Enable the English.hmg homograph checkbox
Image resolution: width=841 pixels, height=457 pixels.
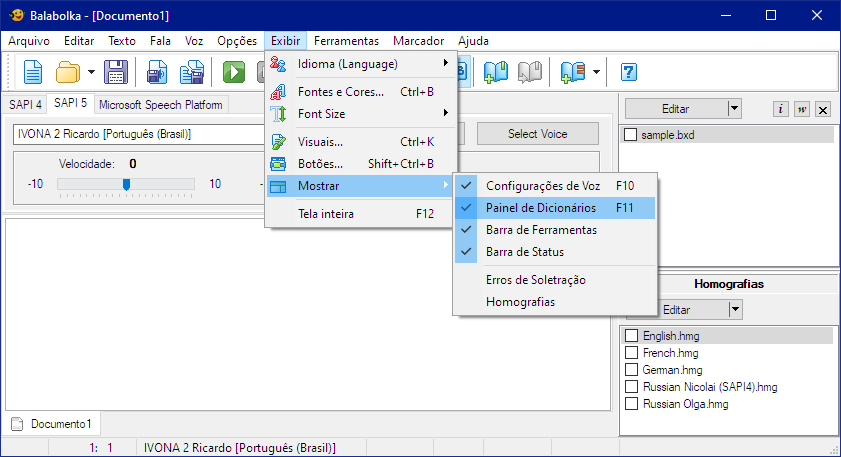[631, 337]
